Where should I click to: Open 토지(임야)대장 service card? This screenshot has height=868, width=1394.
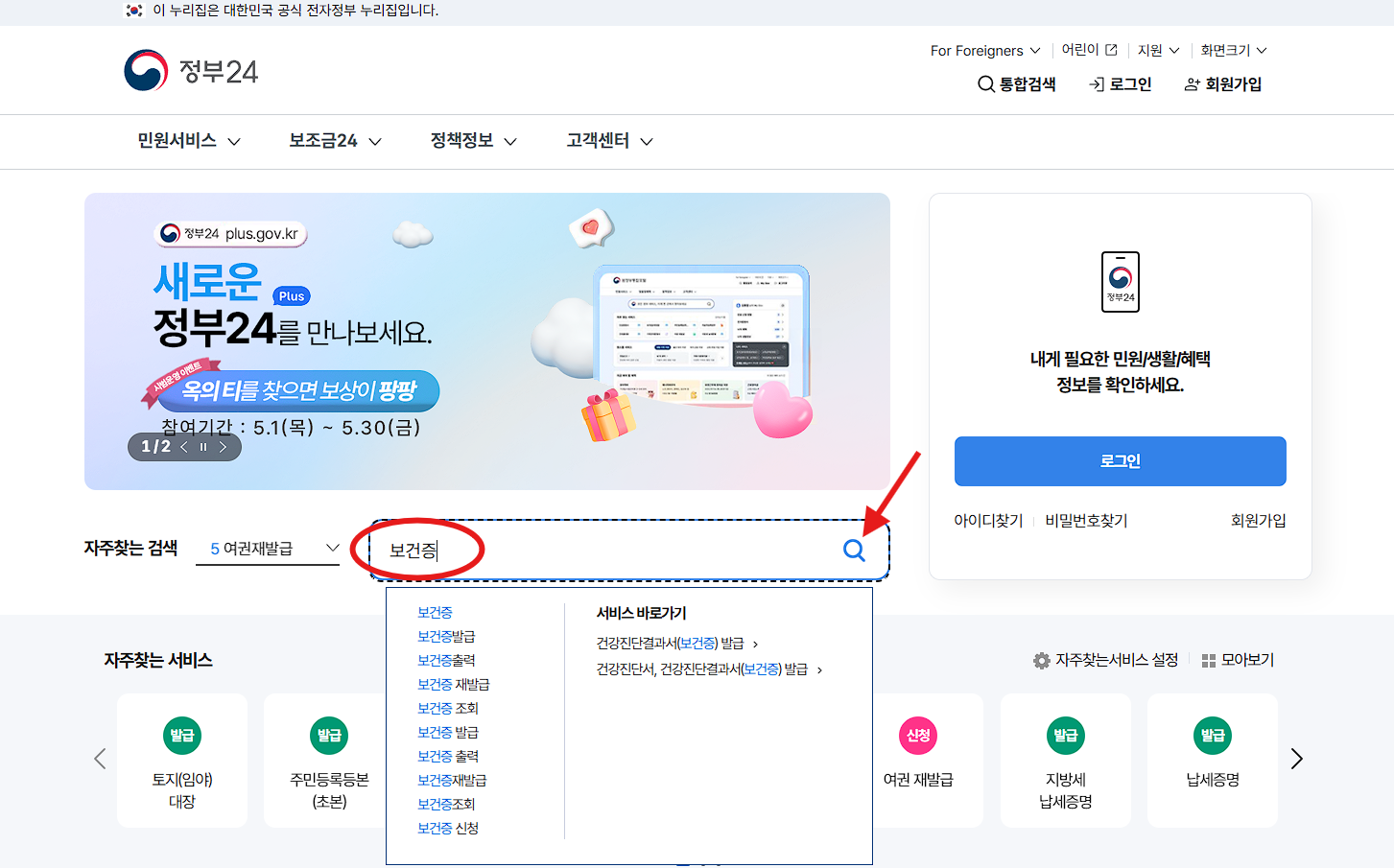[182, 761]
